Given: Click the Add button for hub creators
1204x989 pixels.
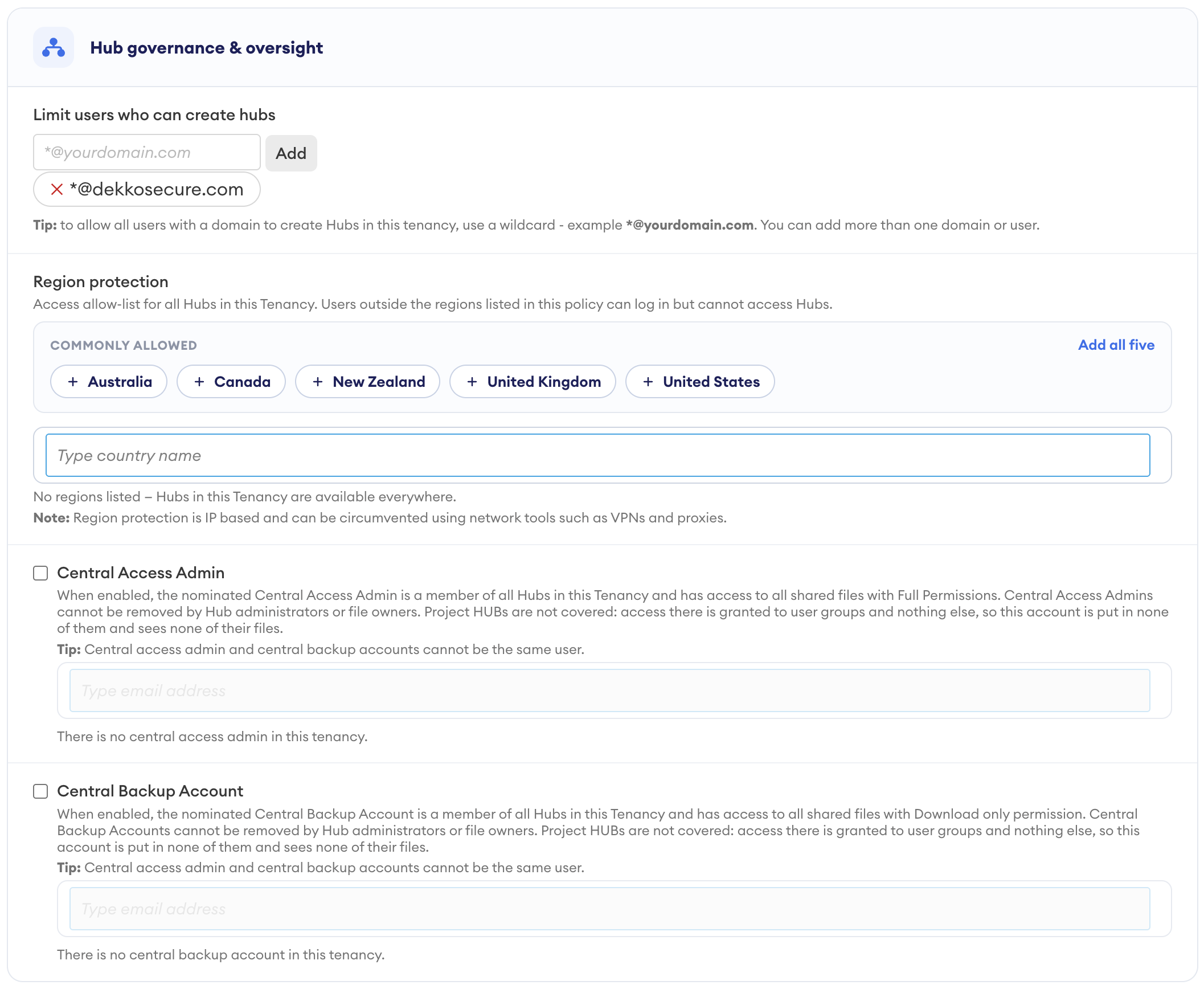Looking at the screenshot, I should [291, 153].
